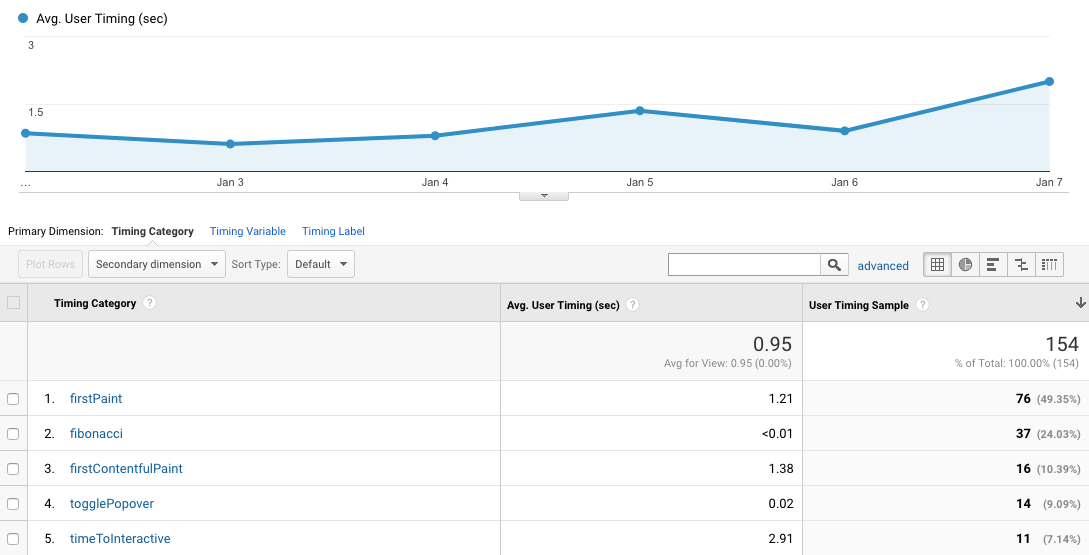Image resolution: width=1089 pixels, height=555 pixels.
Task: Click the Plot Rows button
Action: pyautogui.click(x=51, y=264)
